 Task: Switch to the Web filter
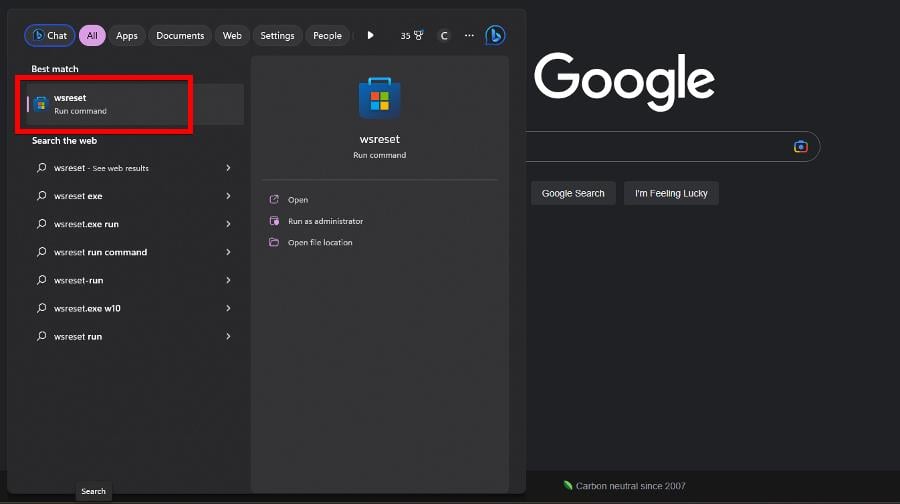[x=232, y=36]
